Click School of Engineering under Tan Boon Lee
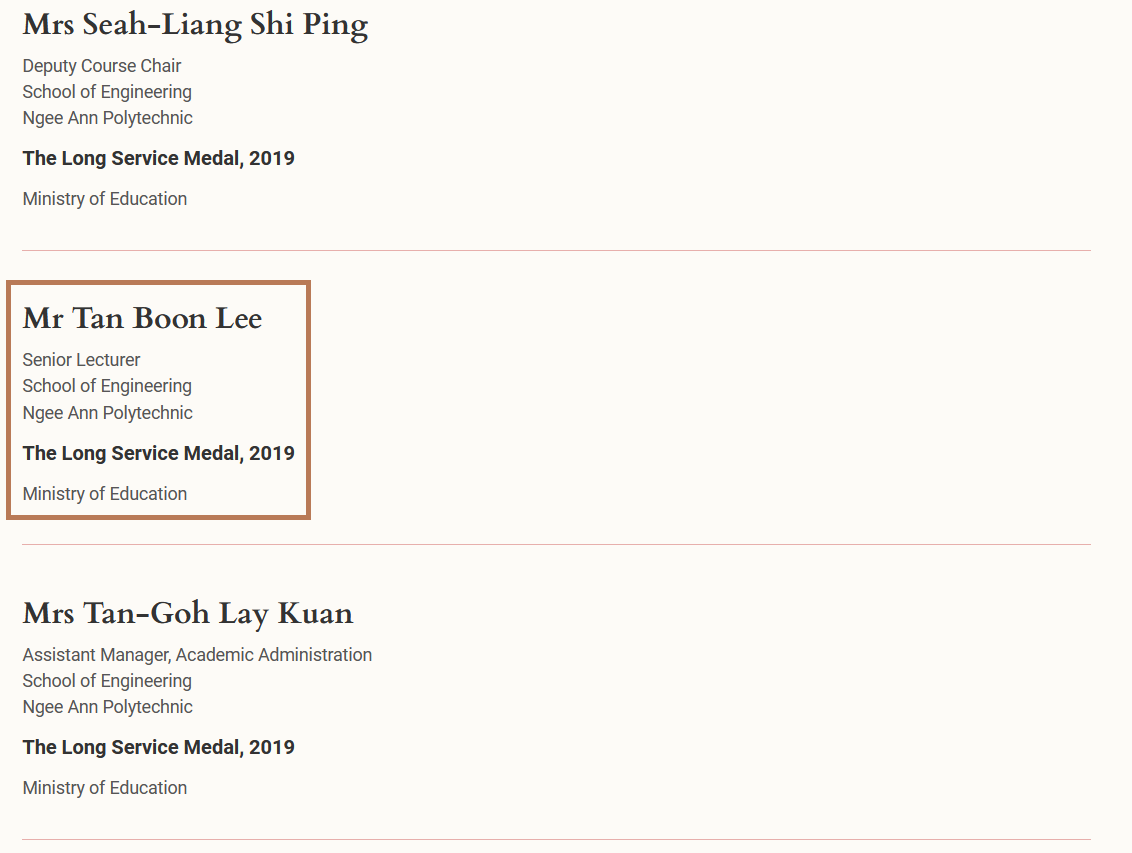 click(x=107, y=385)
